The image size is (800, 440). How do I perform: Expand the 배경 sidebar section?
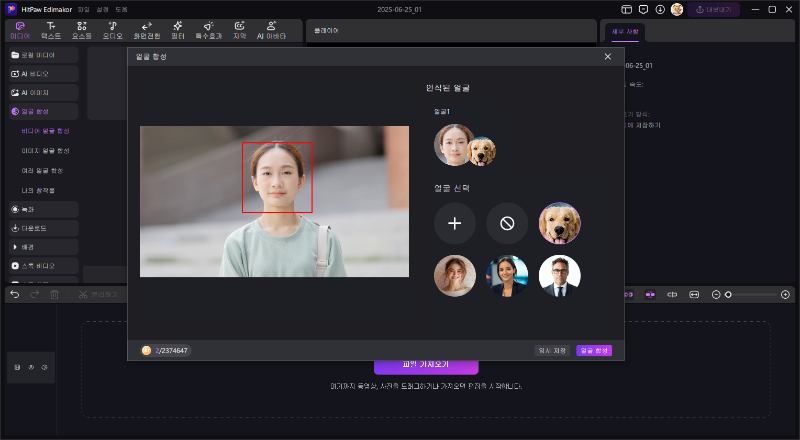point(43,247)
